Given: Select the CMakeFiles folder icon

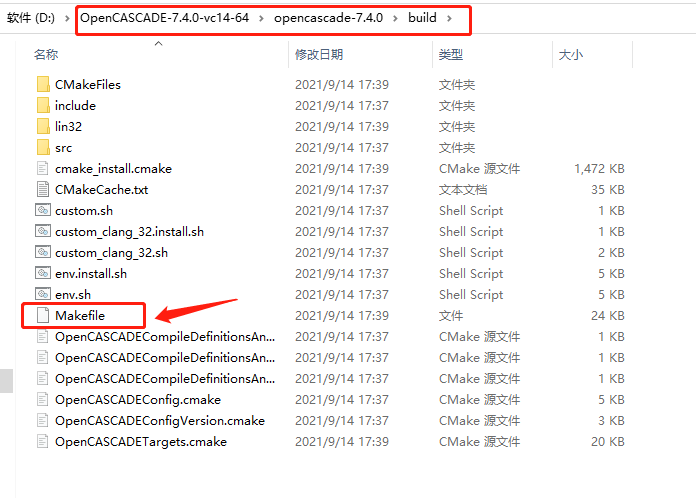Looking at the screenshot, I should (x=43, y=84).
